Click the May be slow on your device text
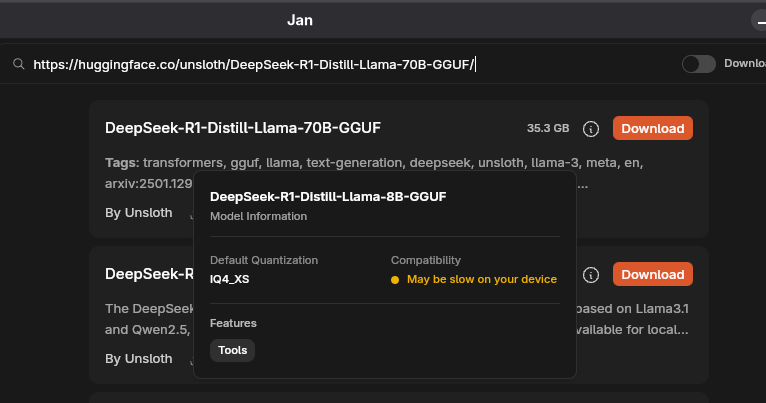 (x=482, y=279)
